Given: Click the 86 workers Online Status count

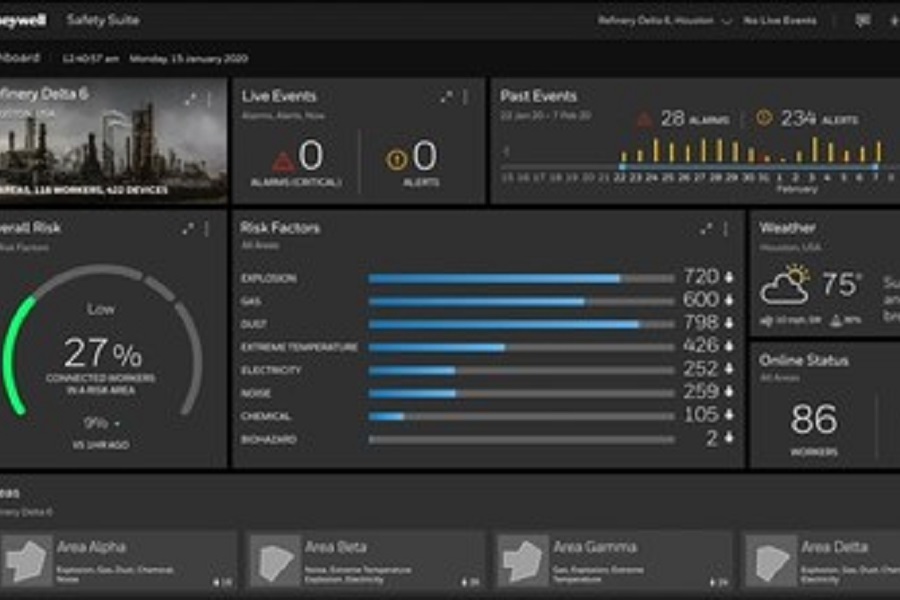Looking at the screenshot, I should (814, 420).
